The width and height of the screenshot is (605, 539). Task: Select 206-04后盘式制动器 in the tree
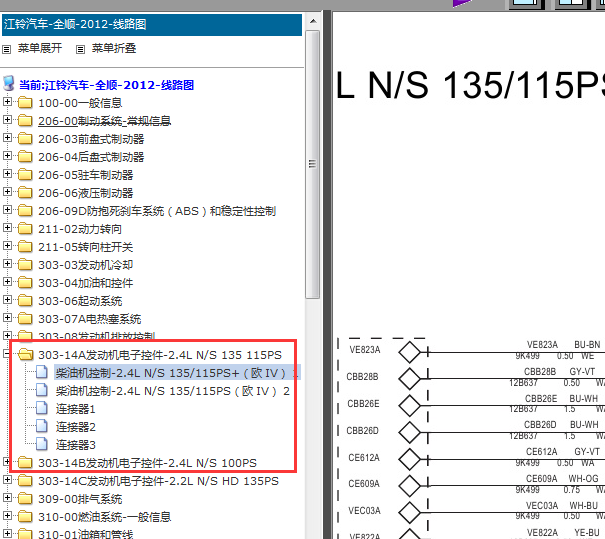click(x=91, y=157)
